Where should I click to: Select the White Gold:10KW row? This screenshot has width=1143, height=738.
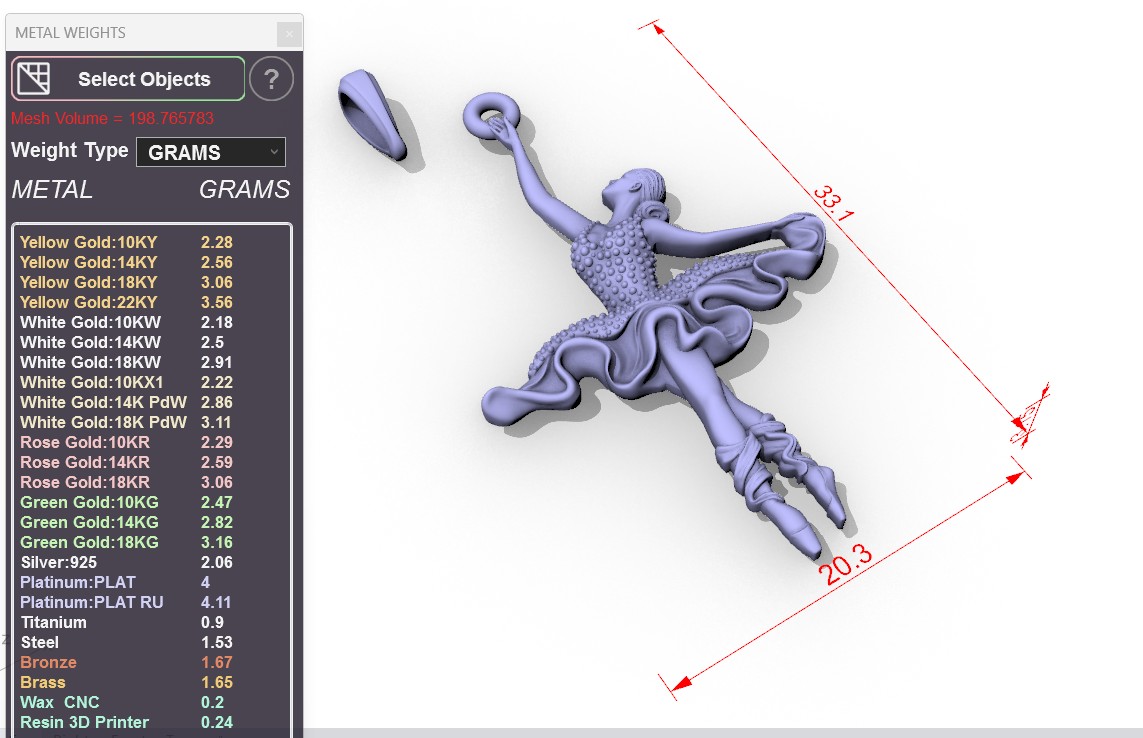pyautogui.click(x=152, y=322)
